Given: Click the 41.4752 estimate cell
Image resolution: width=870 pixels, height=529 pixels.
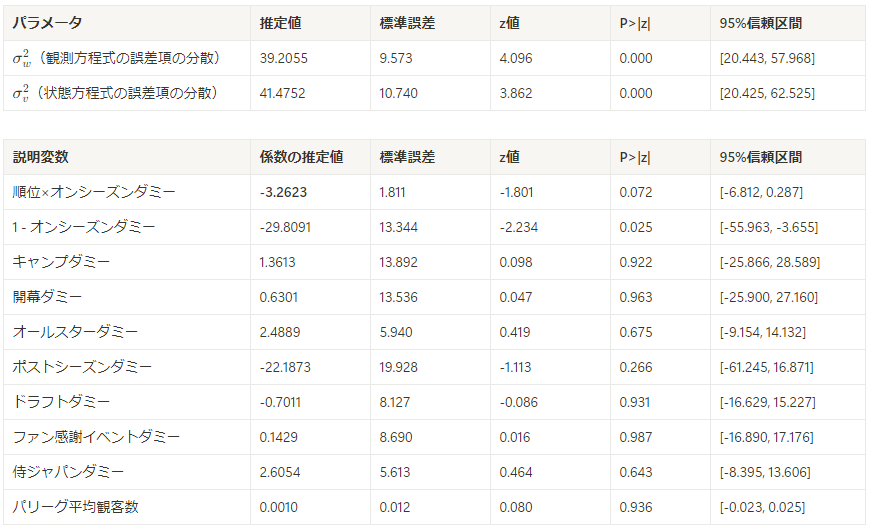Looking at the screenshot, I should pos(282,93).
